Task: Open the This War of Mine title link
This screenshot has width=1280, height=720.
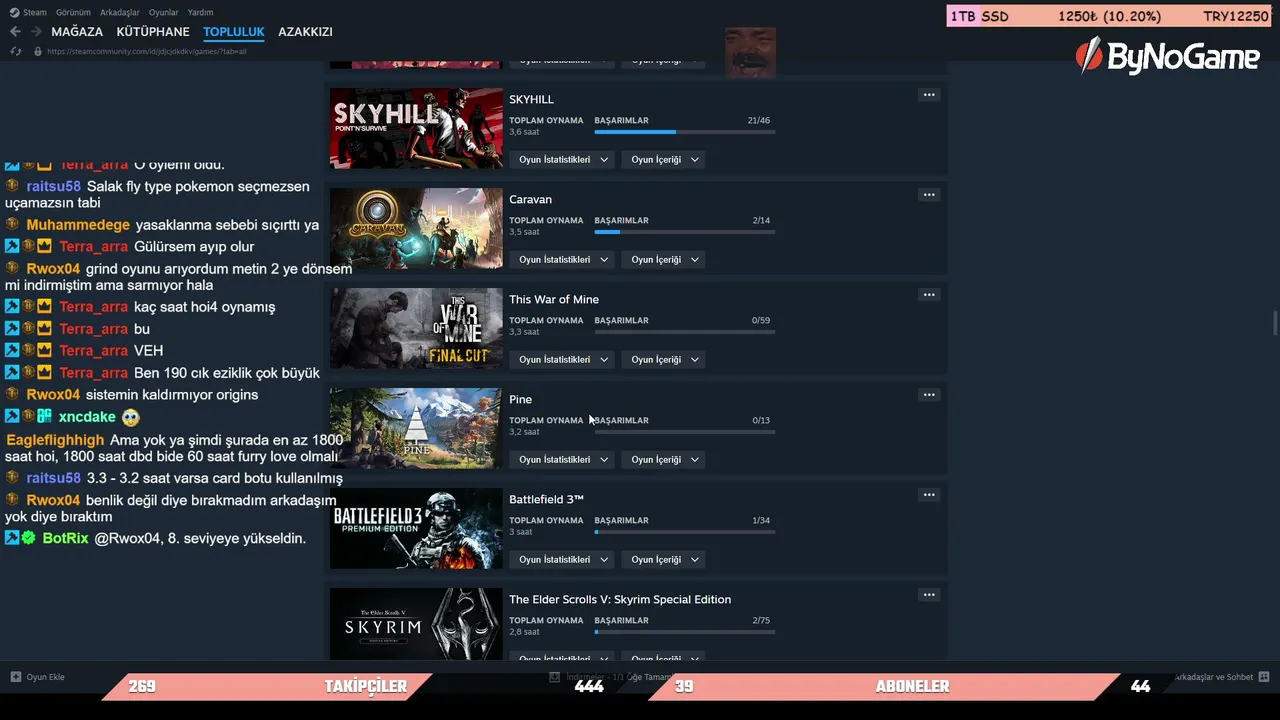Action: tap(554, 300)
